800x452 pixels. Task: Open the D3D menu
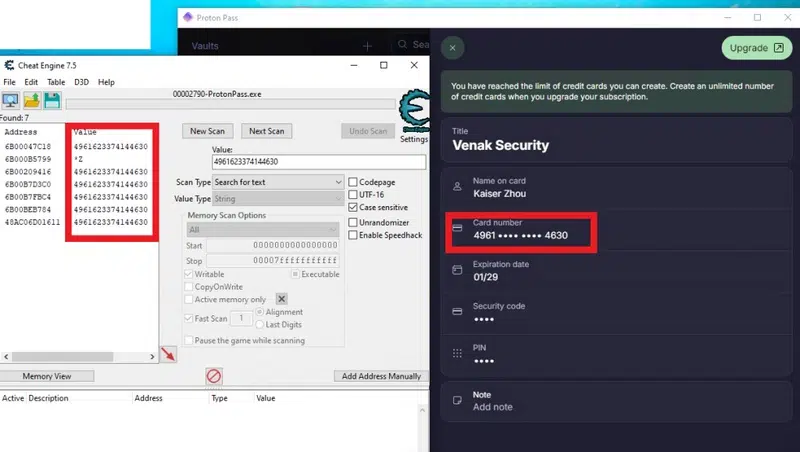point(81,82)
